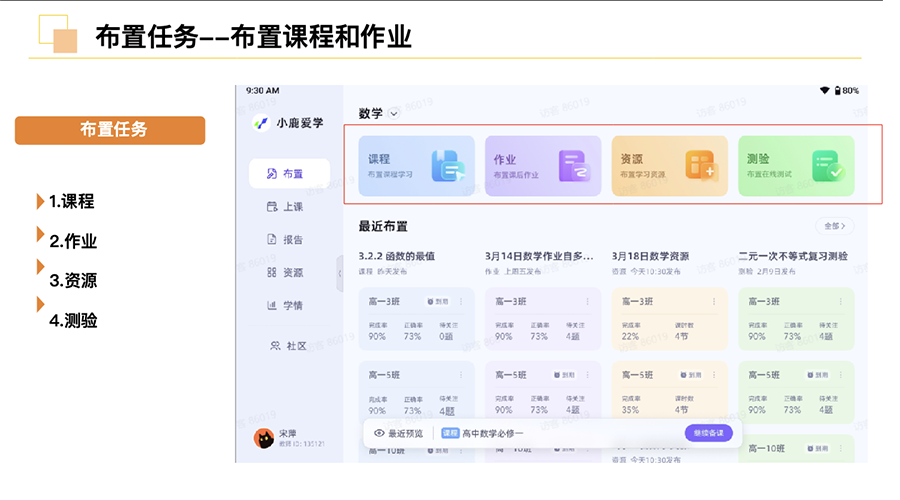Screen dimensions: 900x500
Task: Click the 小鹿爱学 app logo
Action: (x=262, y=123)
